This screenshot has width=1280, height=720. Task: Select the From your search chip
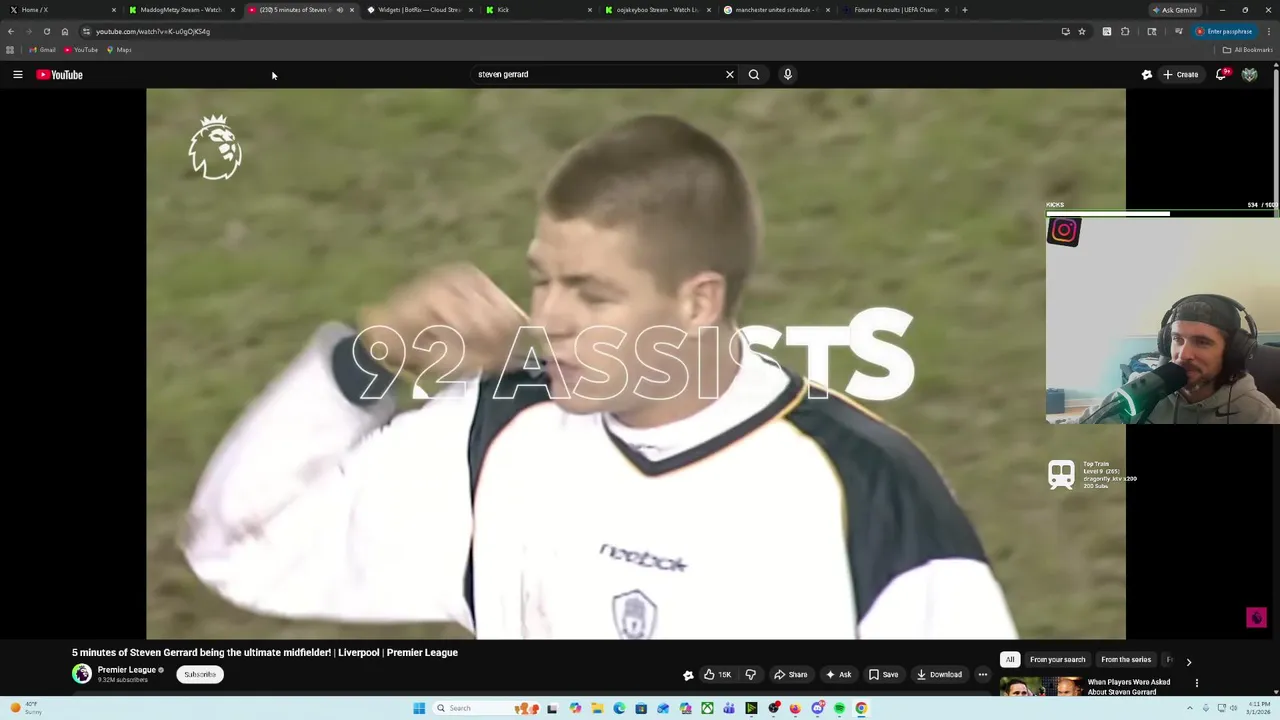click(1057, 660)
